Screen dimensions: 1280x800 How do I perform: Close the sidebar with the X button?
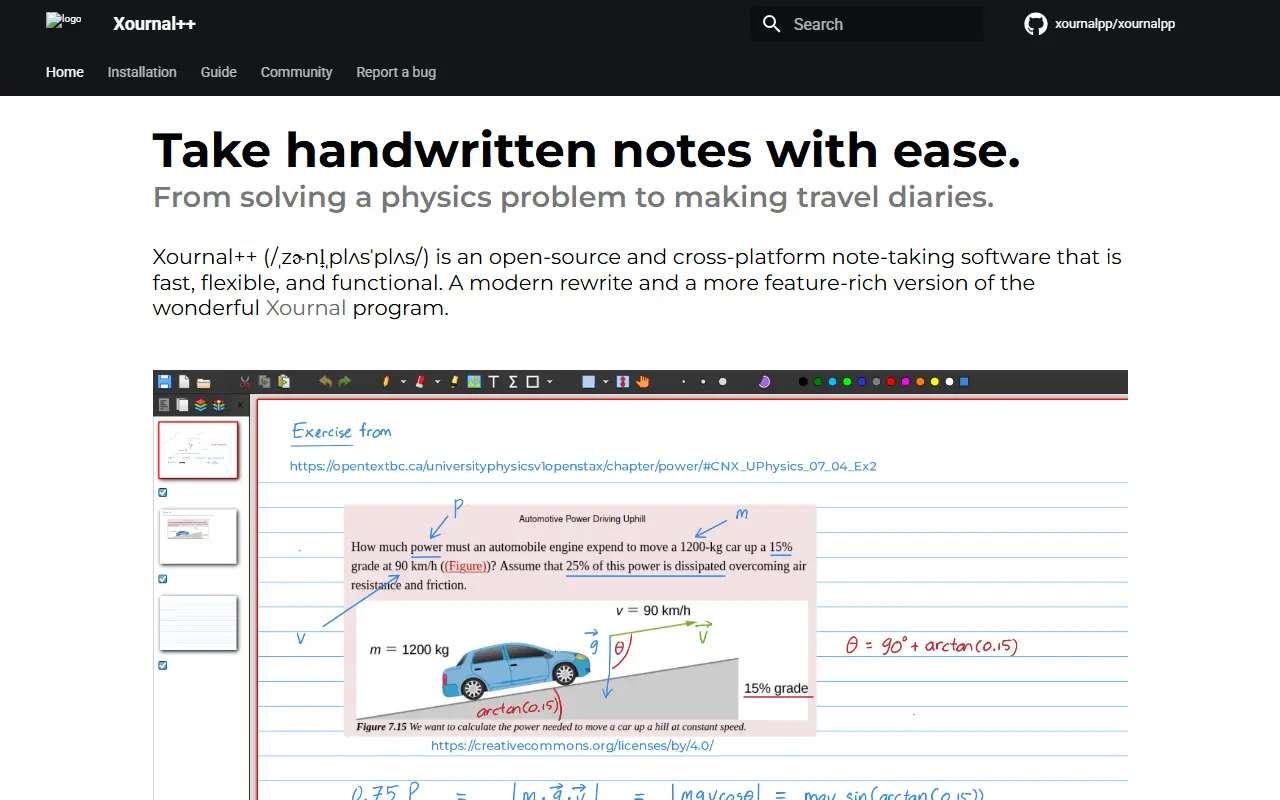(240, 405)
